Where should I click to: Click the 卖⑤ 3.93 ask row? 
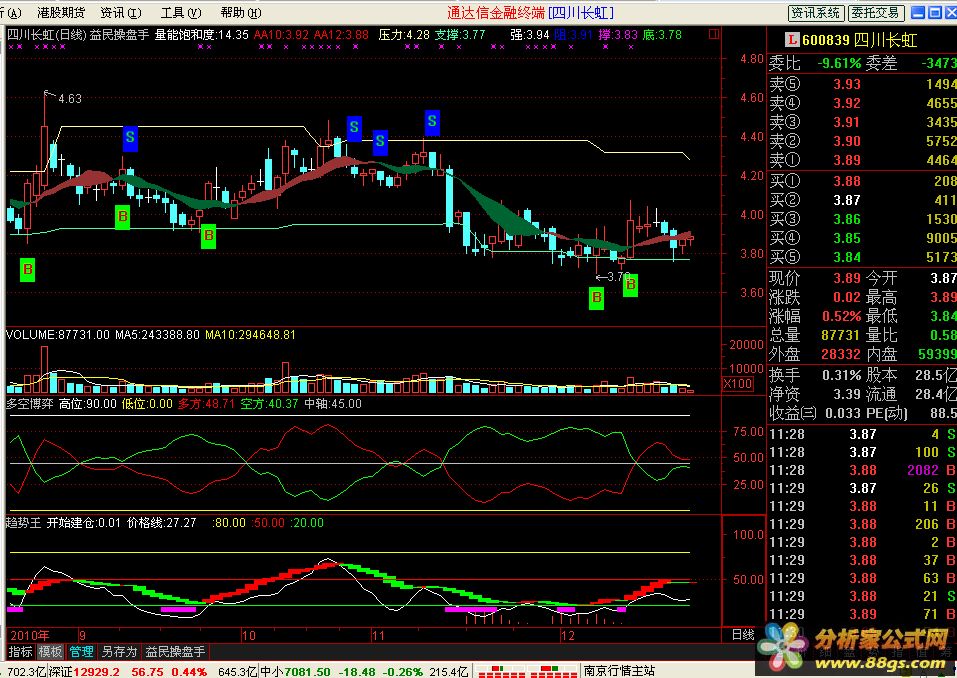pos(862,84)
